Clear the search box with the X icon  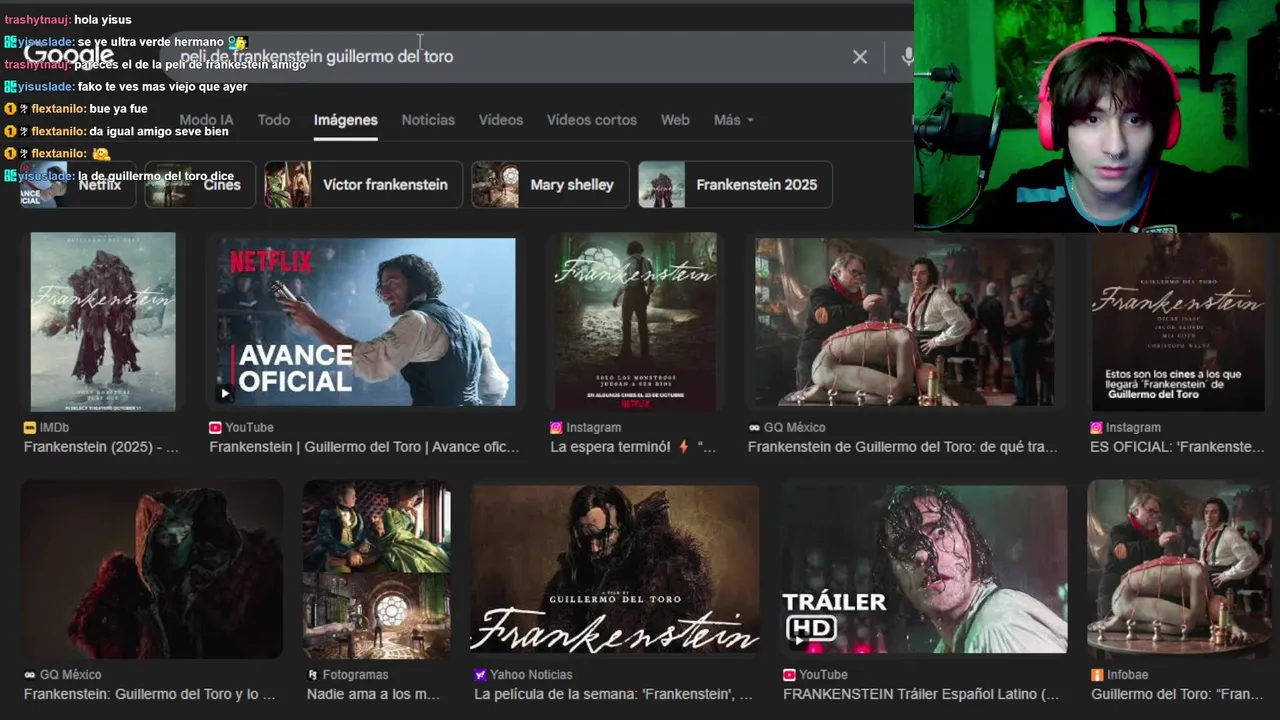pos(859,57)
